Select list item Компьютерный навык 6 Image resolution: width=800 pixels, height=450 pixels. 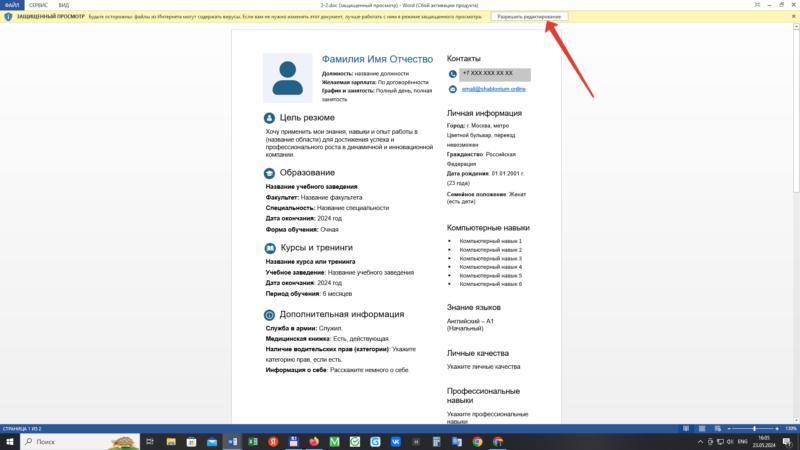491,284
